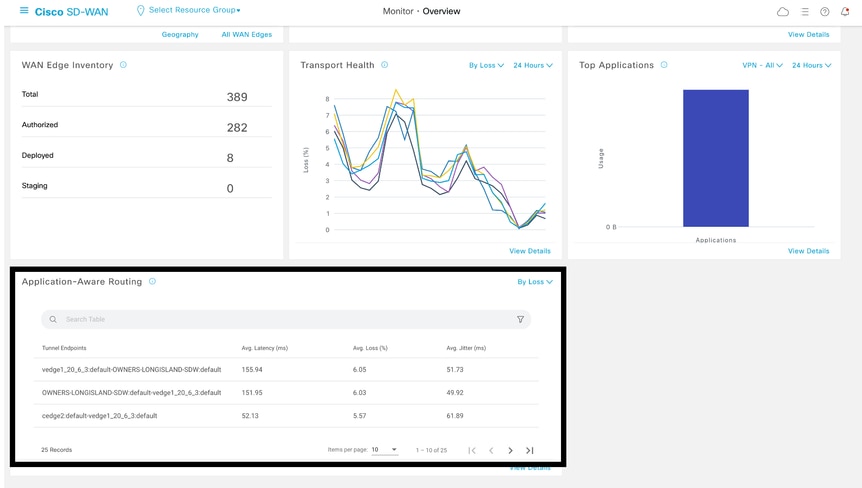This screenshot has height=488, width=862.
Task: Click the blue Applications usage bar
Action: coord(716,158)
